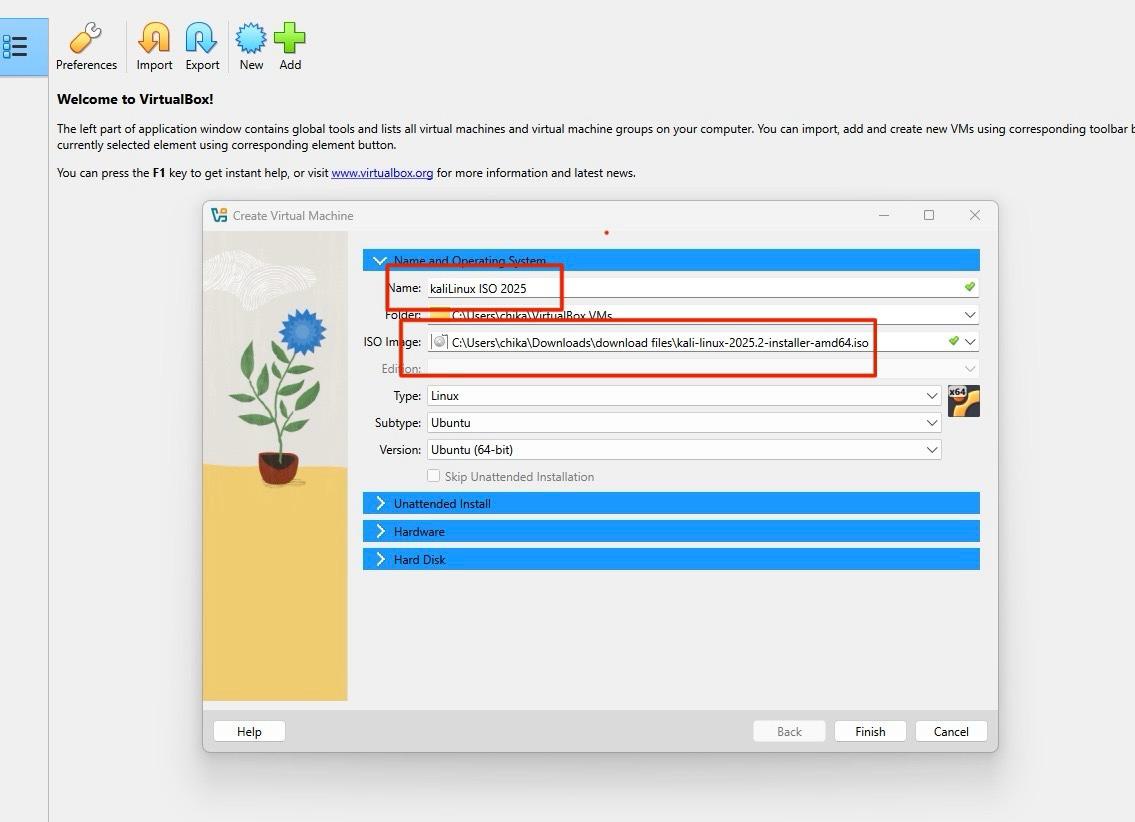Click the Help button
This screenshot has width=1135, height=822.
tap(249, 732)
